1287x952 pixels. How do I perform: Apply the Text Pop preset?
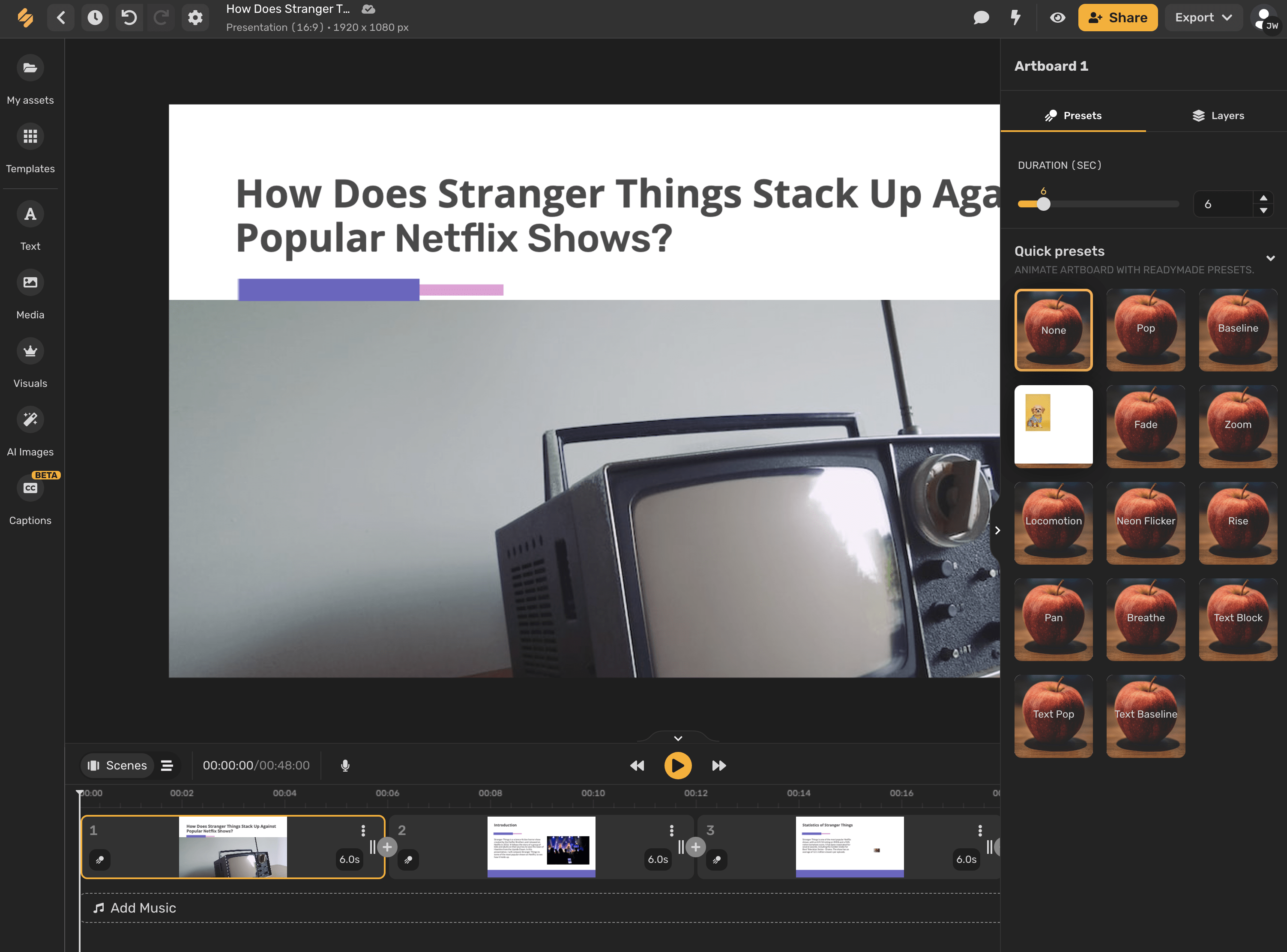(x=1053, y=716)
